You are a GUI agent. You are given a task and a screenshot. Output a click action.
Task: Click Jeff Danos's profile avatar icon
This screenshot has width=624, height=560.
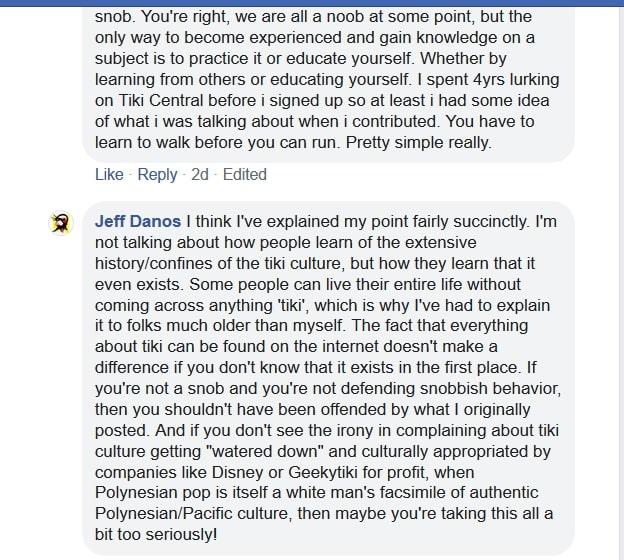pos(62,223)
